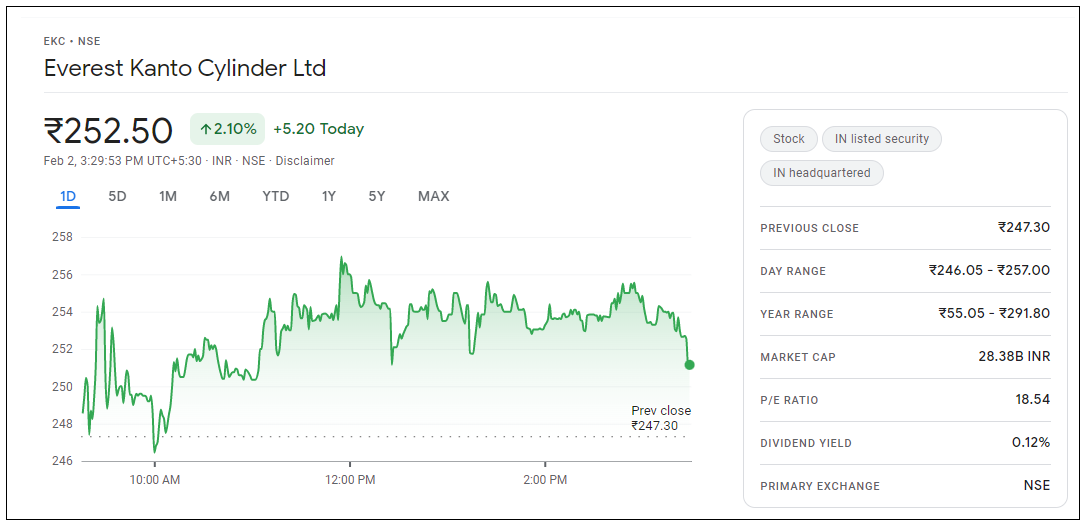Click the Market Cap value 28.38B INR
The image size is (1086, 524).
tap(1013, 356)
